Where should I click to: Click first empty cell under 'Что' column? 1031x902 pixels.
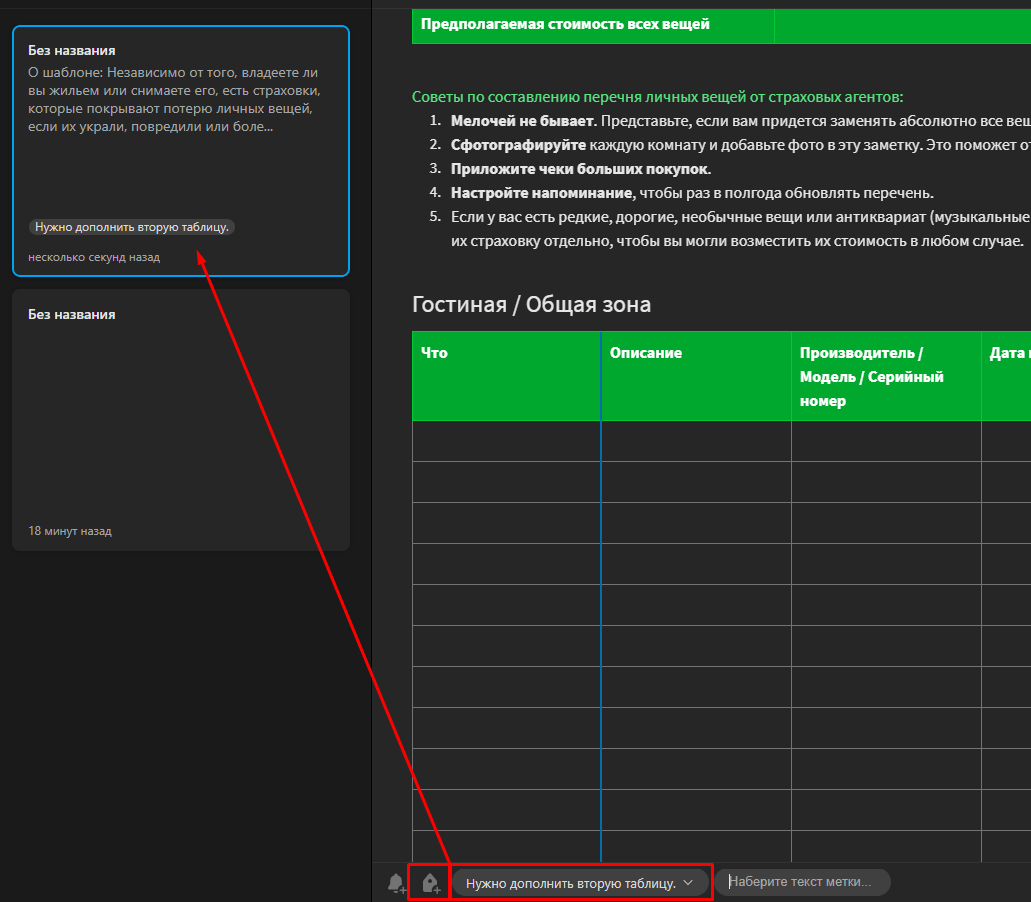point(506,441)
